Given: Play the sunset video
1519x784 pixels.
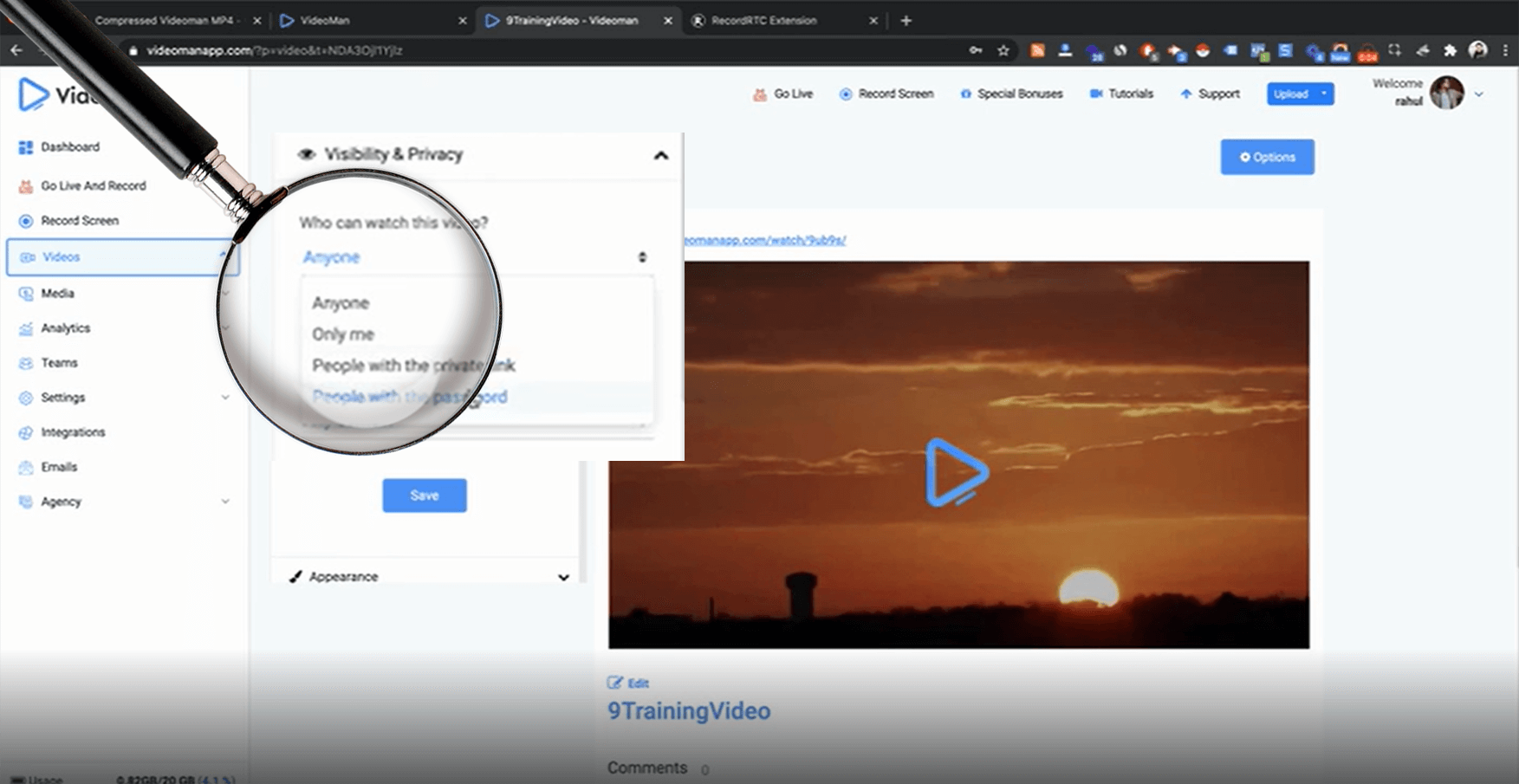Looking at the screenshot, I should tap(957, 472).
